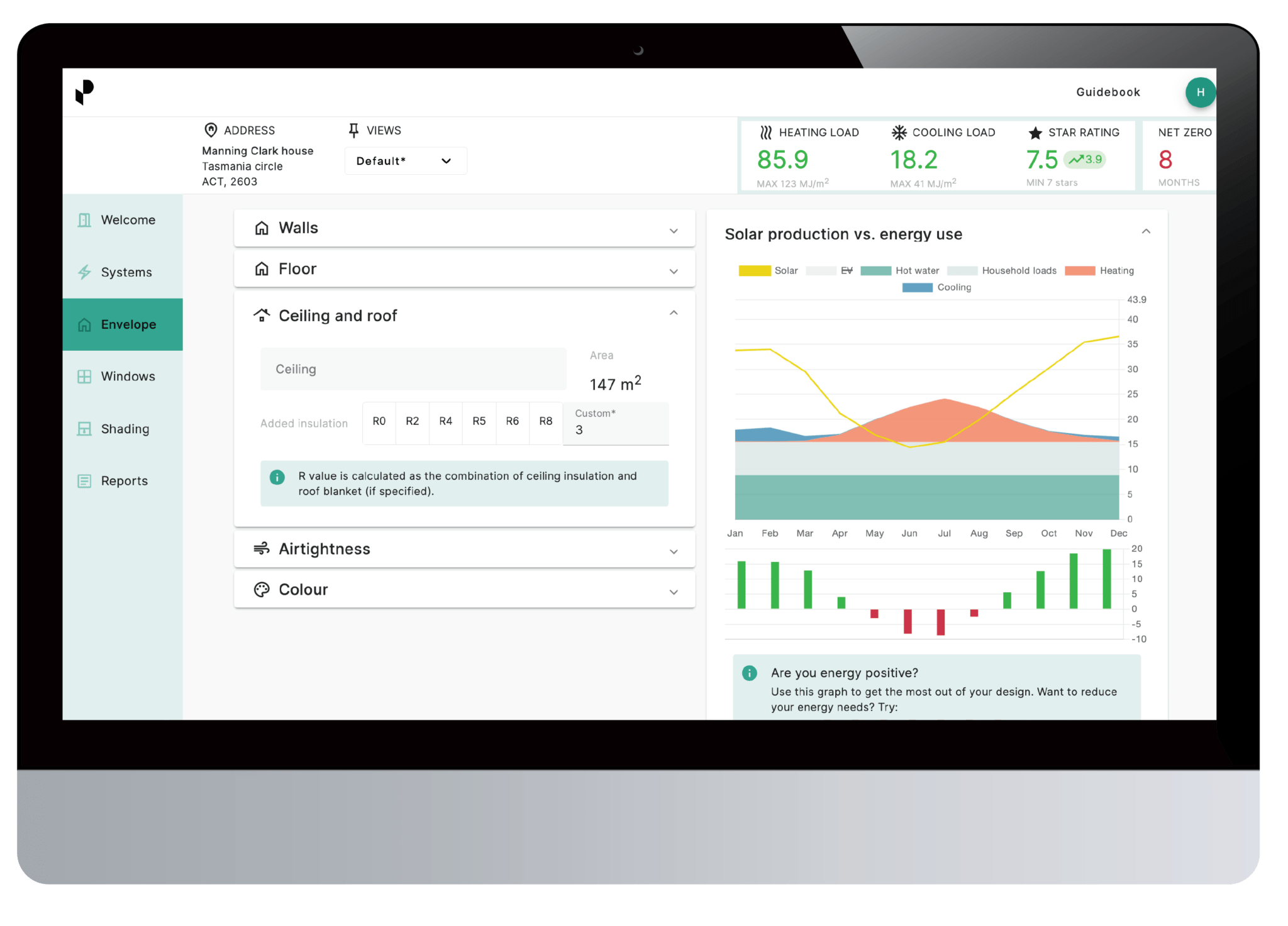Toggle the R8 added insulation value
This screenshot has height=926, width=1288.
545,422
